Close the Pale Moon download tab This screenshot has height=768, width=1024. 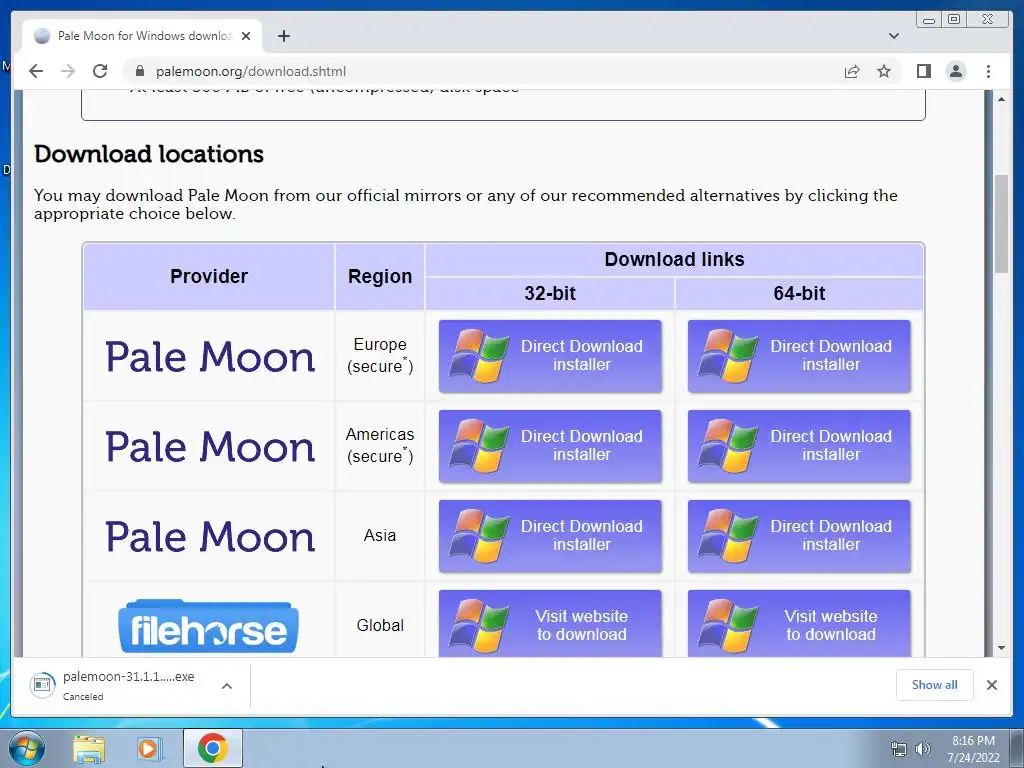[x=246, y=36]
